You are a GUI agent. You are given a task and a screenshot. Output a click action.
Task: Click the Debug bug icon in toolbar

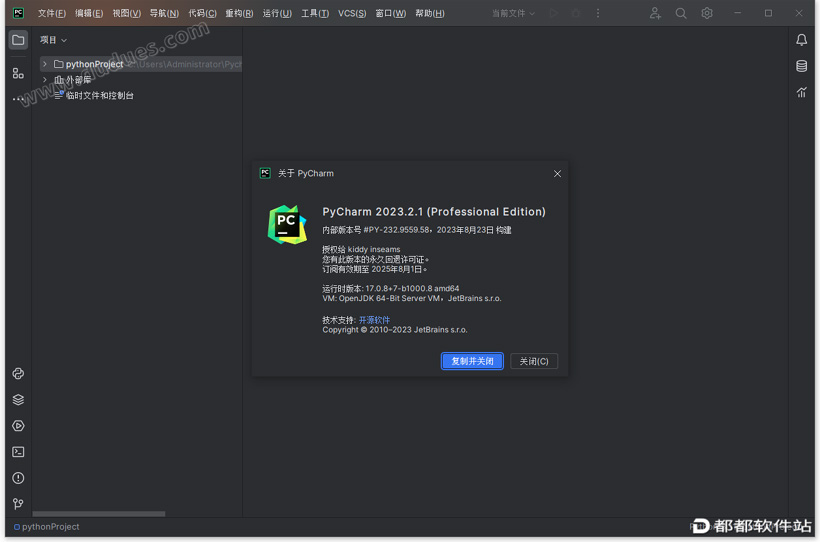pos(576,13)
